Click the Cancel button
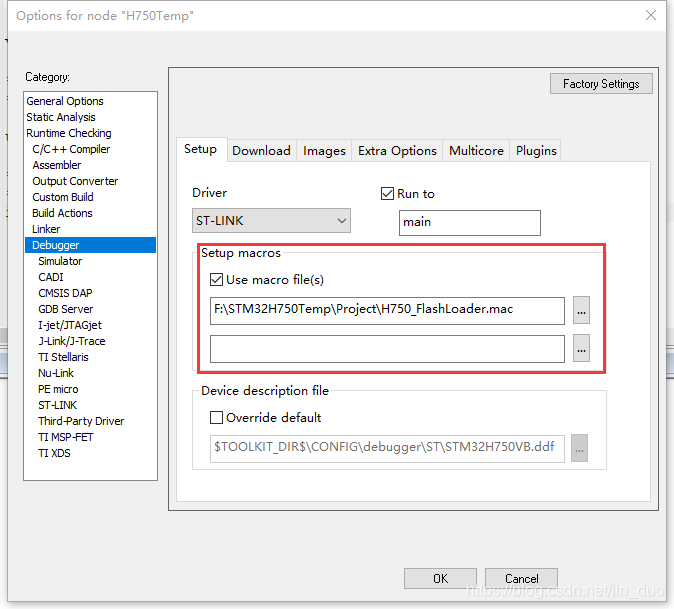 (521, 578)
